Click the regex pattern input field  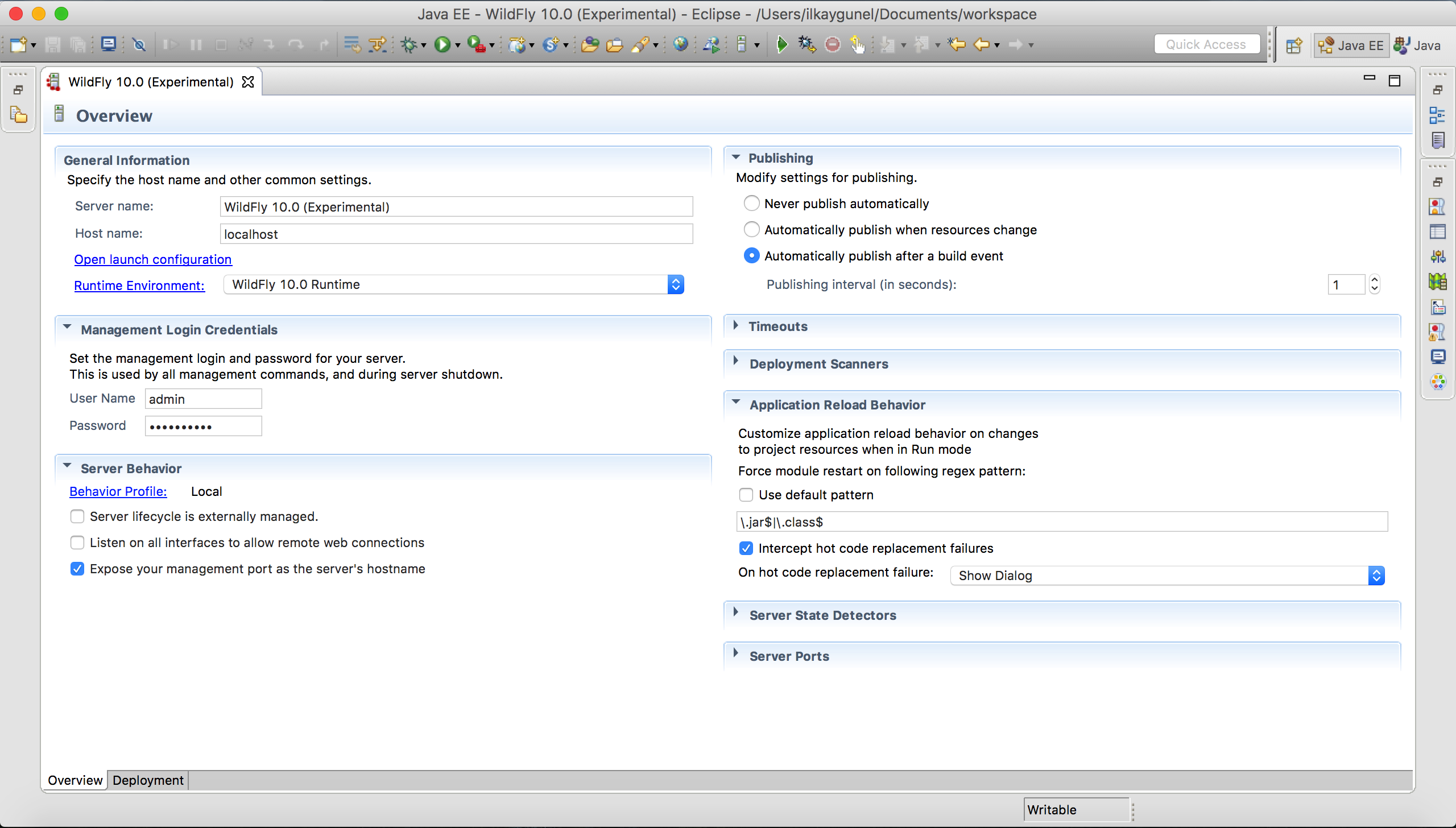click(1062, 521)
